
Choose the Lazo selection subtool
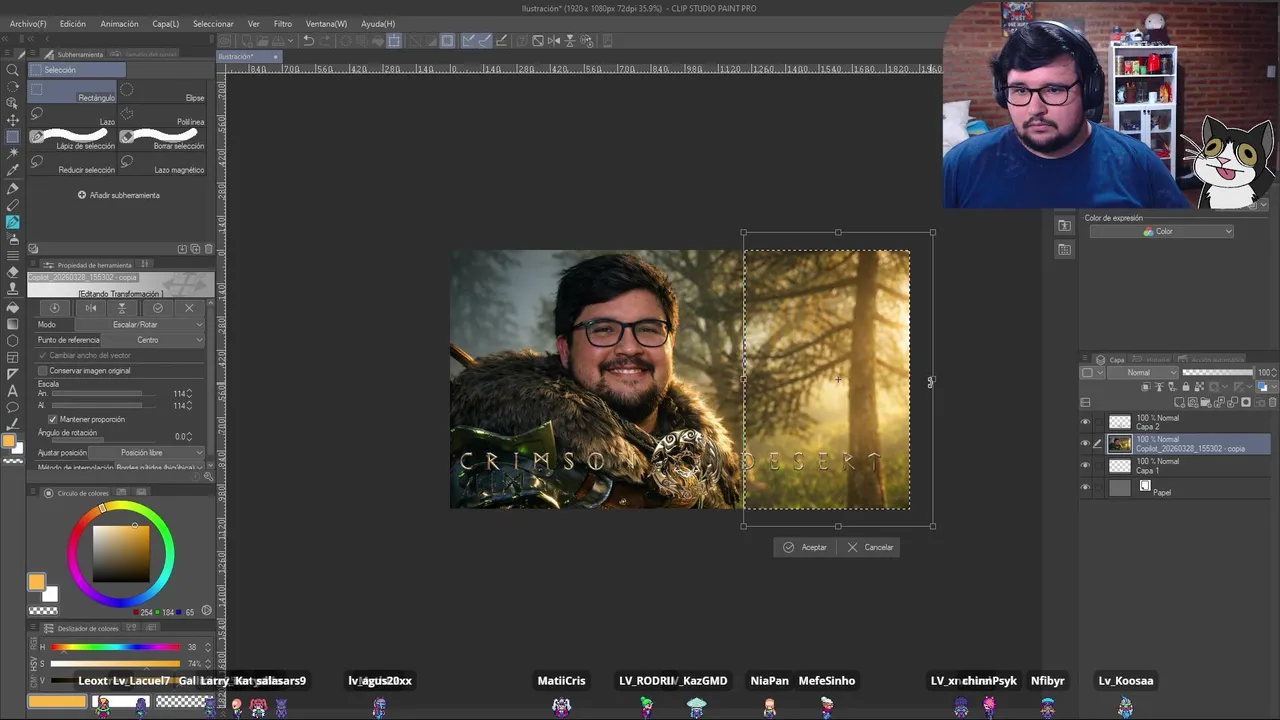(73, 116)
